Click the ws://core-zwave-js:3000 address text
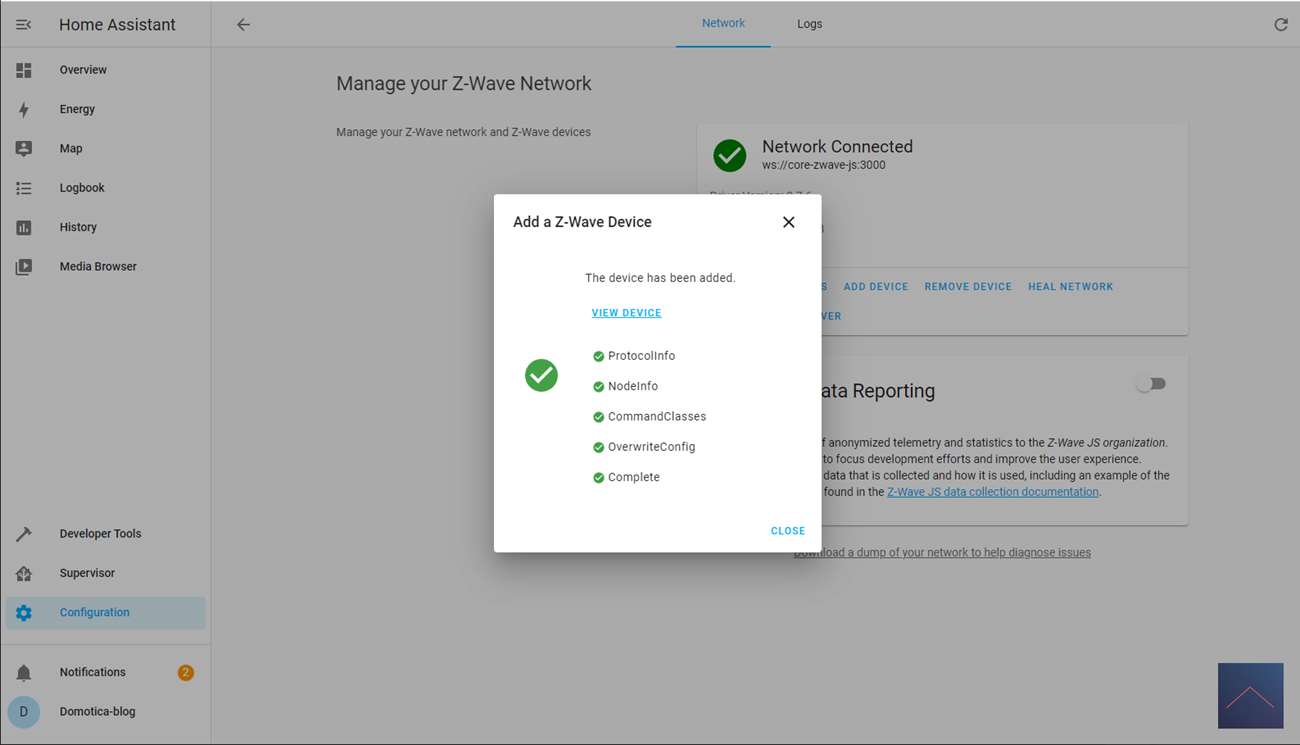The image size is (1300, 745). coord(824,165)
